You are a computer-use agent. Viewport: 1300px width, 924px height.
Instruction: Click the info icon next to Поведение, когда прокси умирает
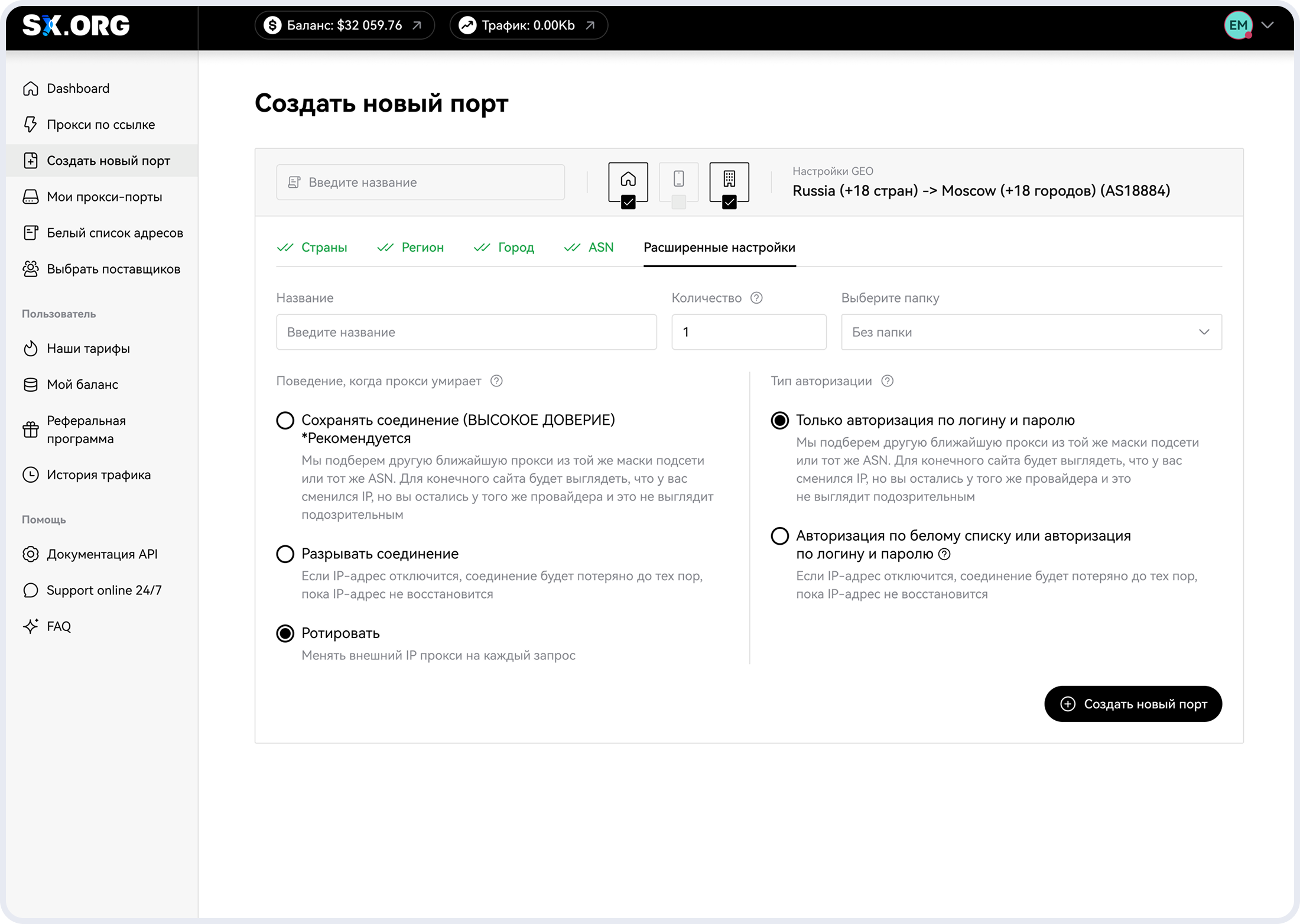496,381
